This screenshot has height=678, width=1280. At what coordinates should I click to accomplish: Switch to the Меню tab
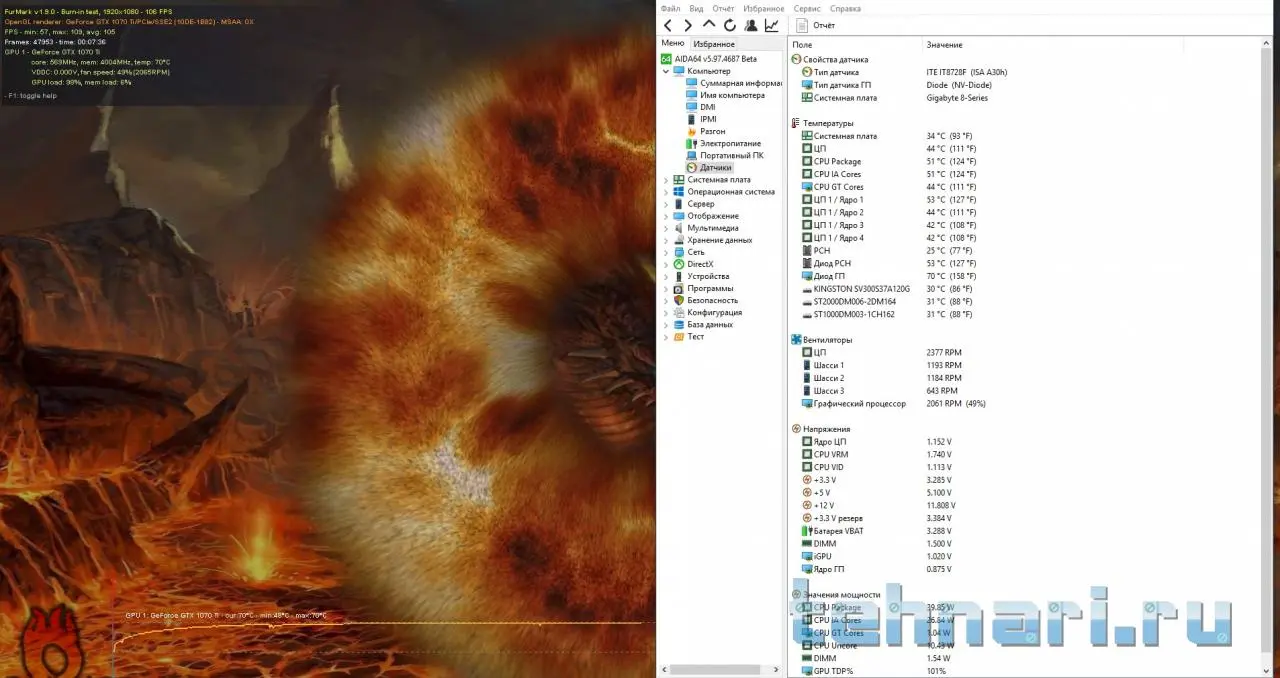(673, 44)
